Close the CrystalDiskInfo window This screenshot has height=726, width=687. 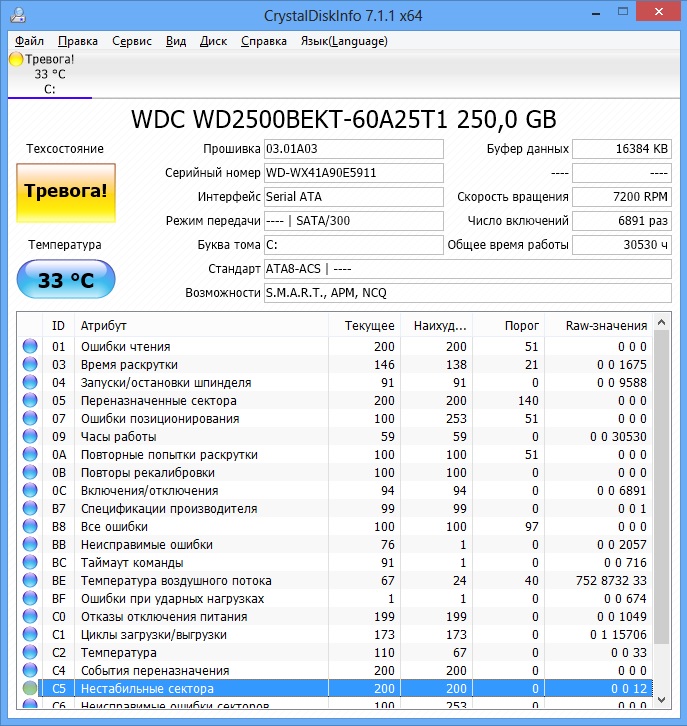pos(659,12)
